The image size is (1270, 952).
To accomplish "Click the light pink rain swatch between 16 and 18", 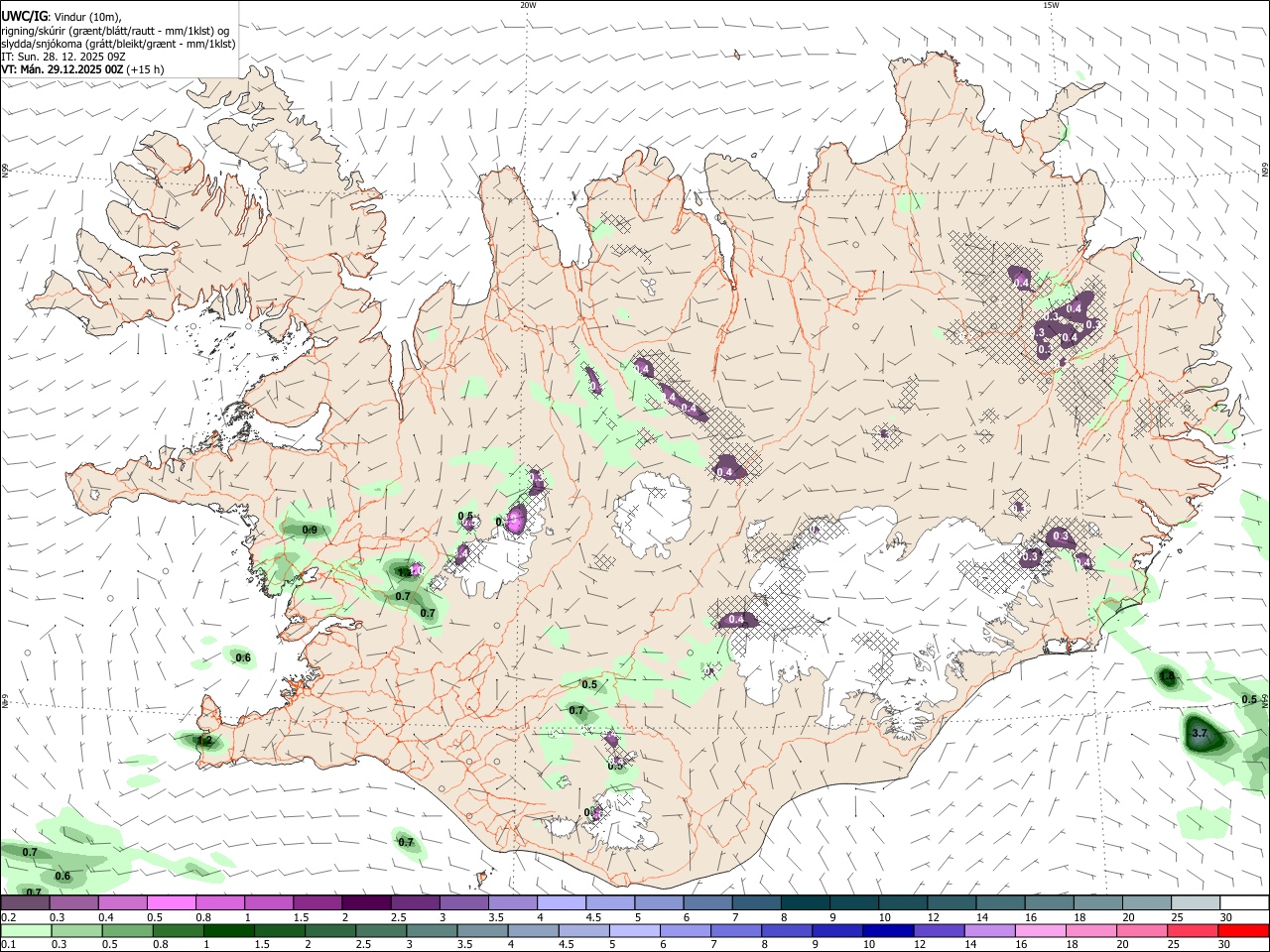I will [1042, 930].
